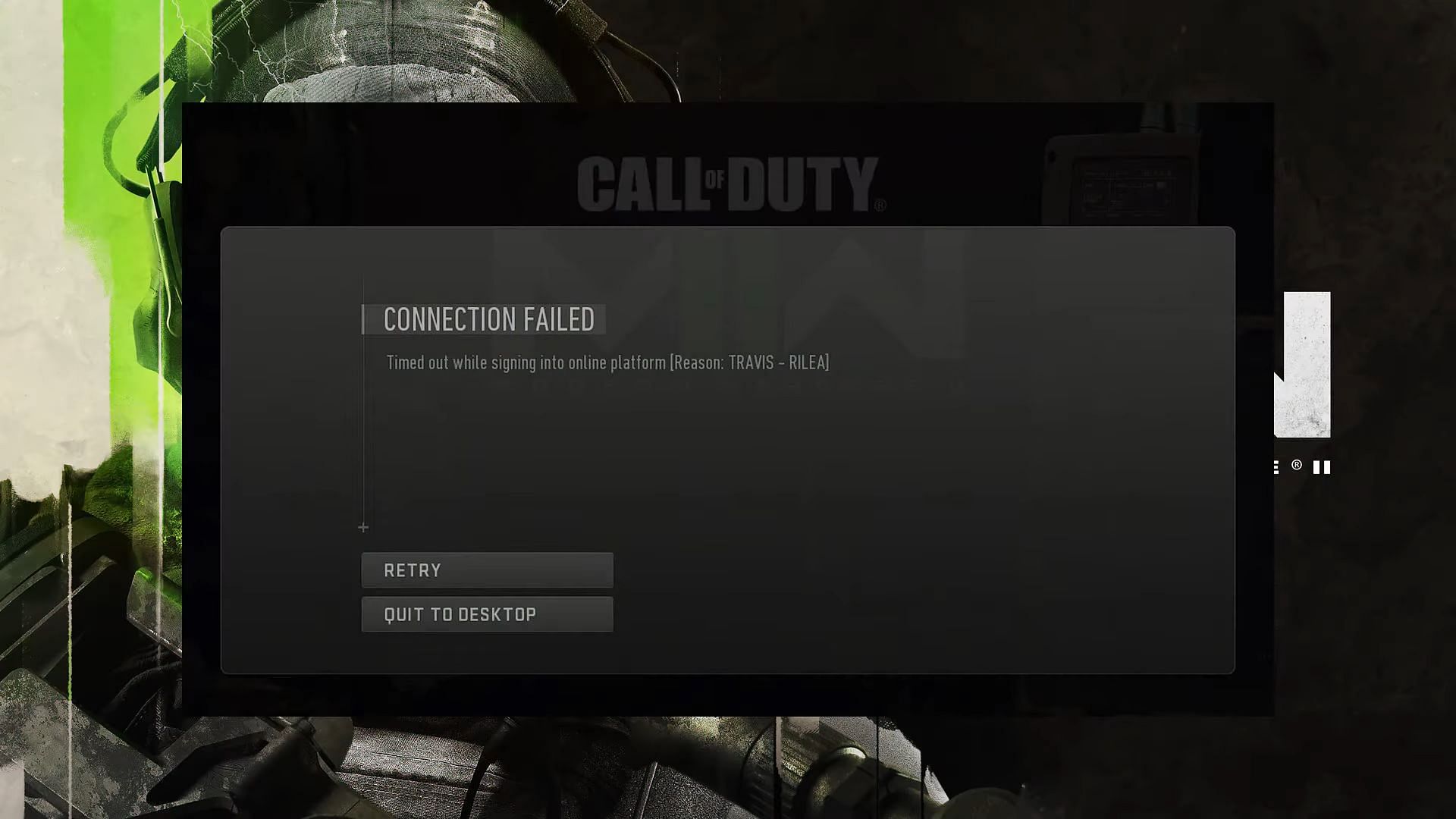Click the registered trademark icon
The width and height of the screenshot is (1456, 819).
1297,465
